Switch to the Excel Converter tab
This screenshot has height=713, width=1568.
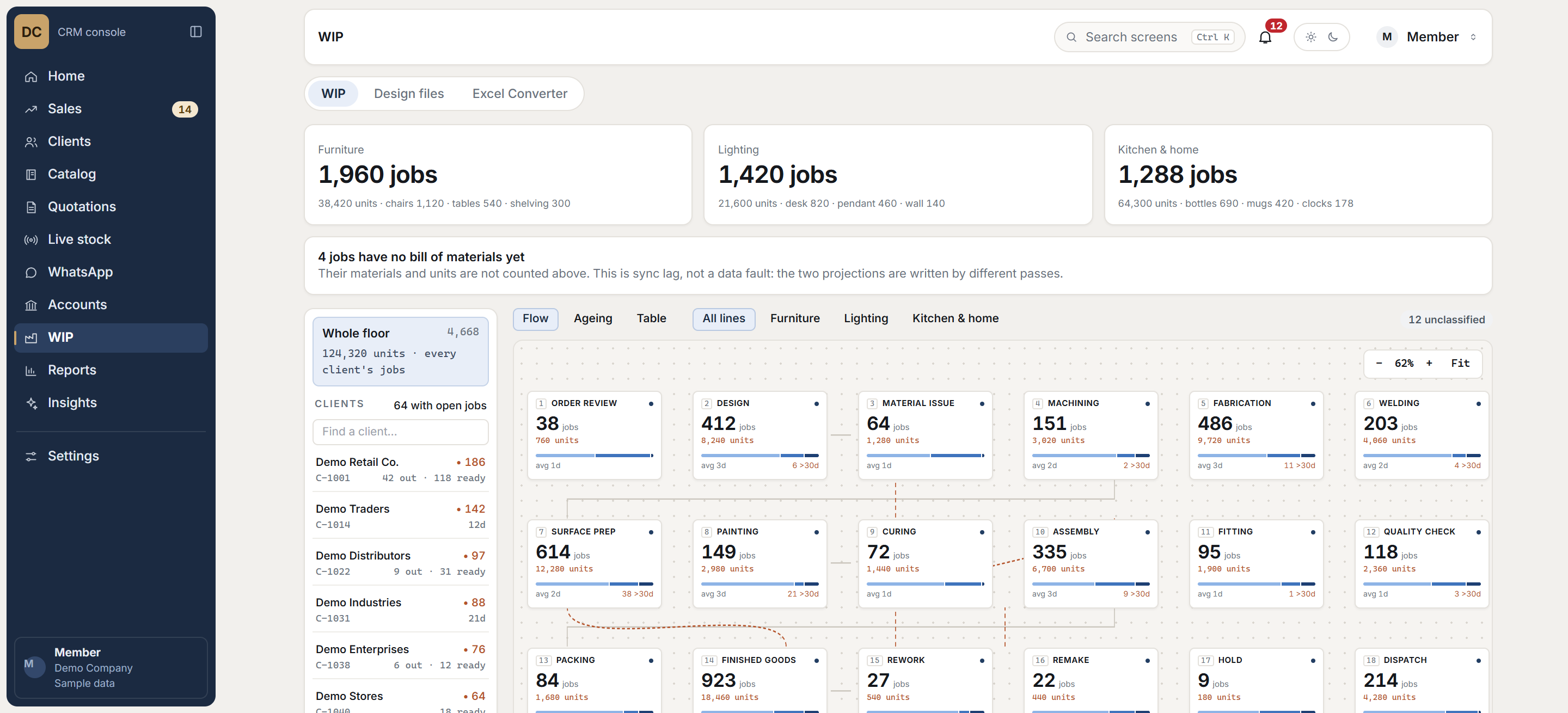[519, 94]
